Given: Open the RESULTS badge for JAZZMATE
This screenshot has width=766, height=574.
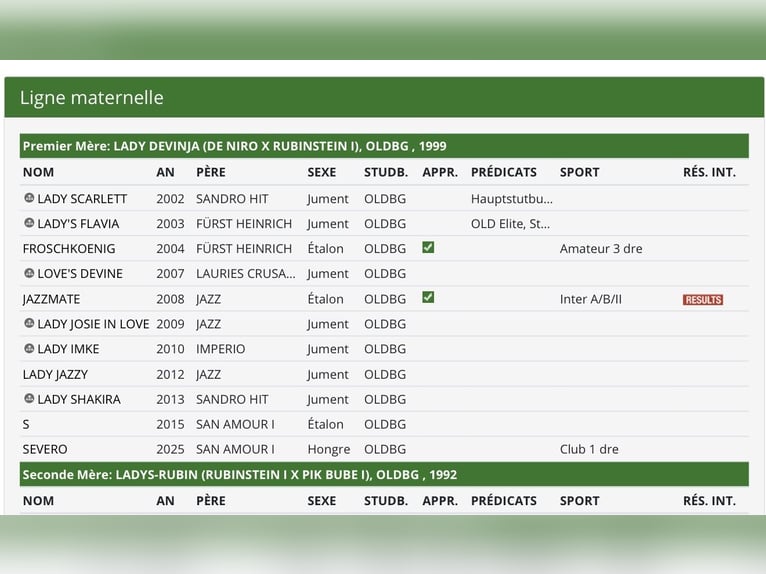Looking at the screenshot, I should click(x=703, y=299).
